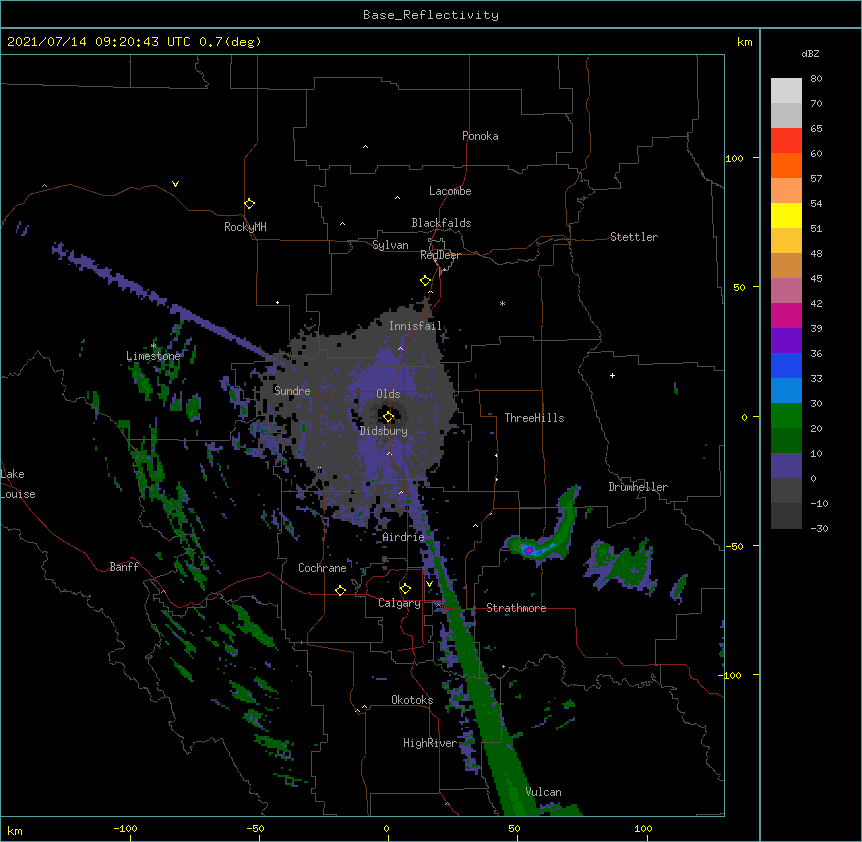Select the red 65 dBZ color swatch

(786, 140)
